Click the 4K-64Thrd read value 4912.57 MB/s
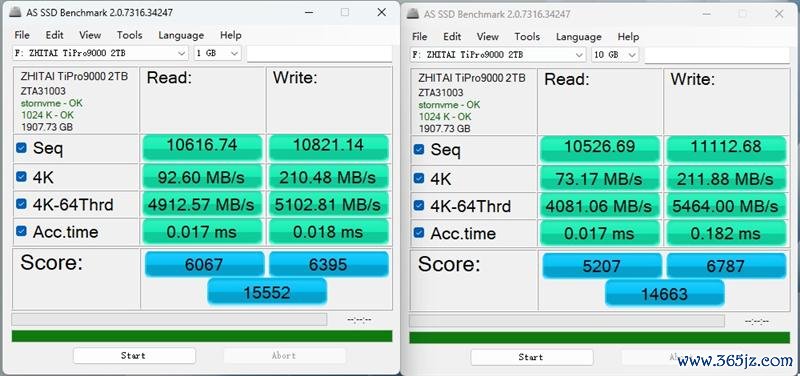Viewport: 800px width, 376px height. click(x=202, y=205)
